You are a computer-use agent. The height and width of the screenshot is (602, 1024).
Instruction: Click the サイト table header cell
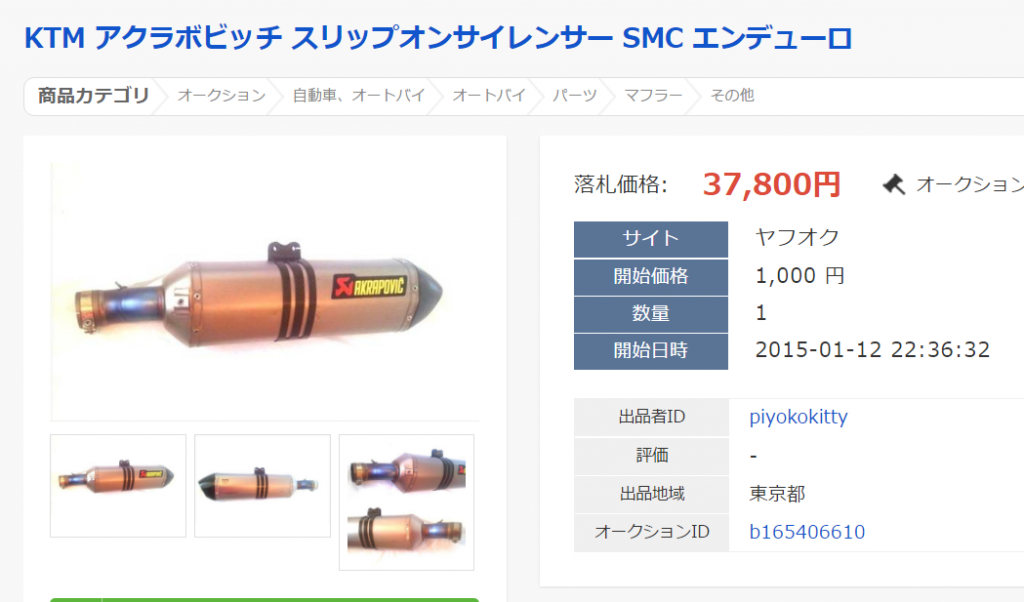tap(650, 239)
